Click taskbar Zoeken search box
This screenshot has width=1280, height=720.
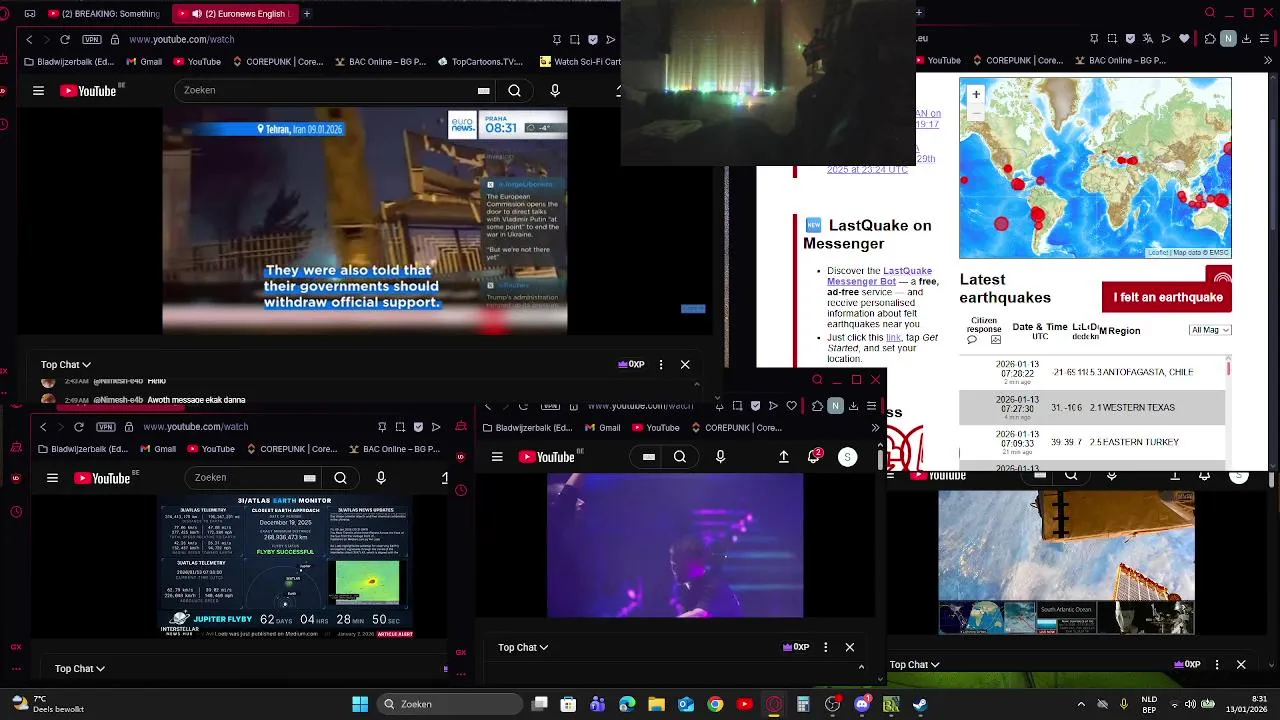coord(450,704)
